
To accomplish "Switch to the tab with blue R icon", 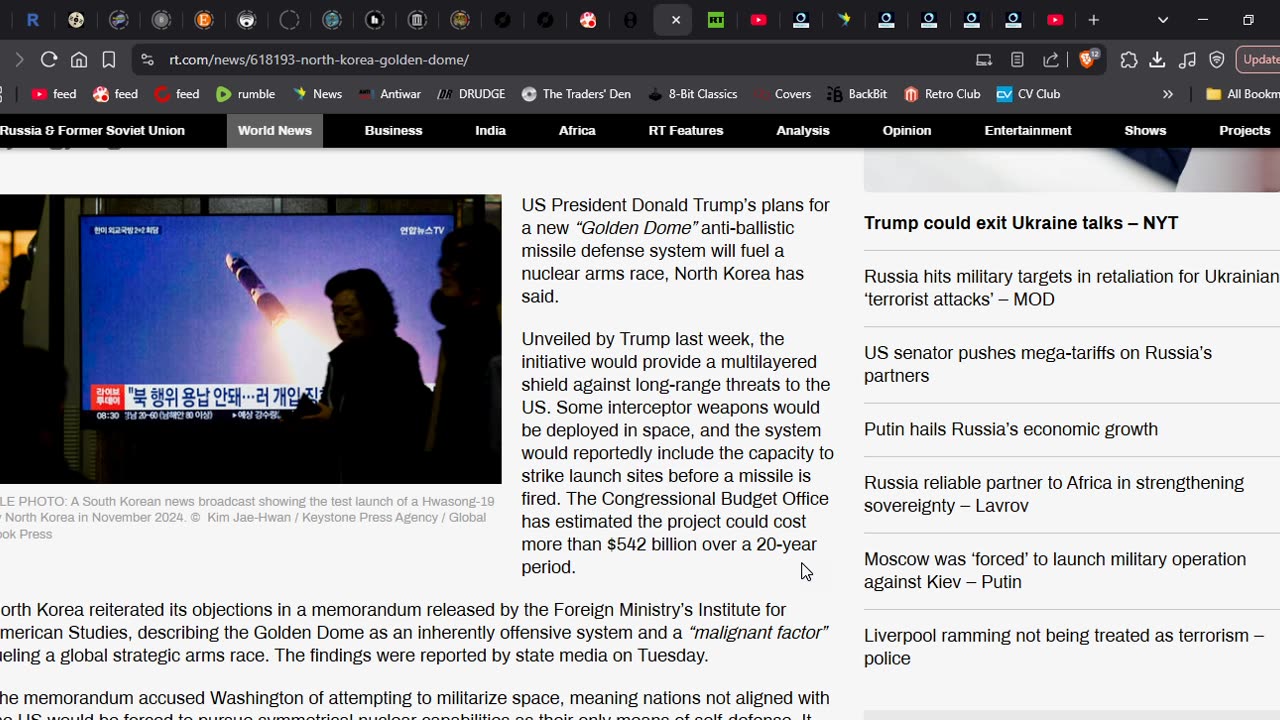I will coord(33,20).
